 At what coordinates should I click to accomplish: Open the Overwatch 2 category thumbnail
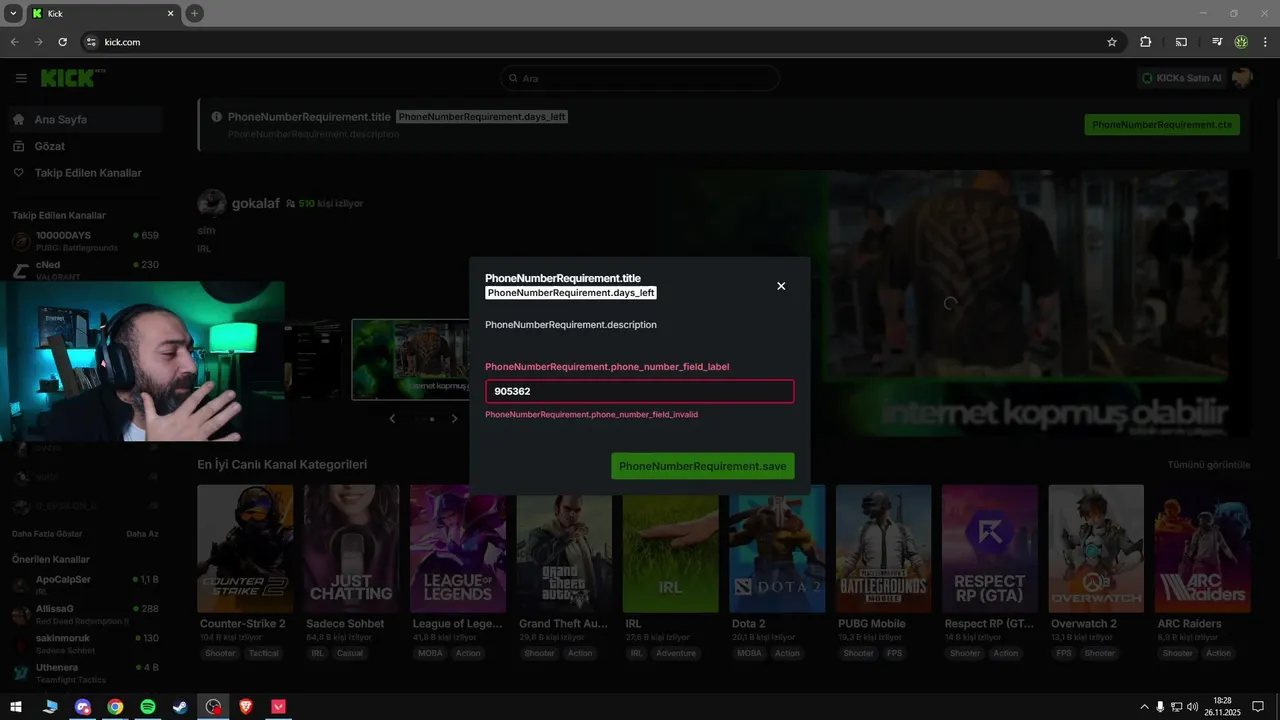click(1096, 549)
